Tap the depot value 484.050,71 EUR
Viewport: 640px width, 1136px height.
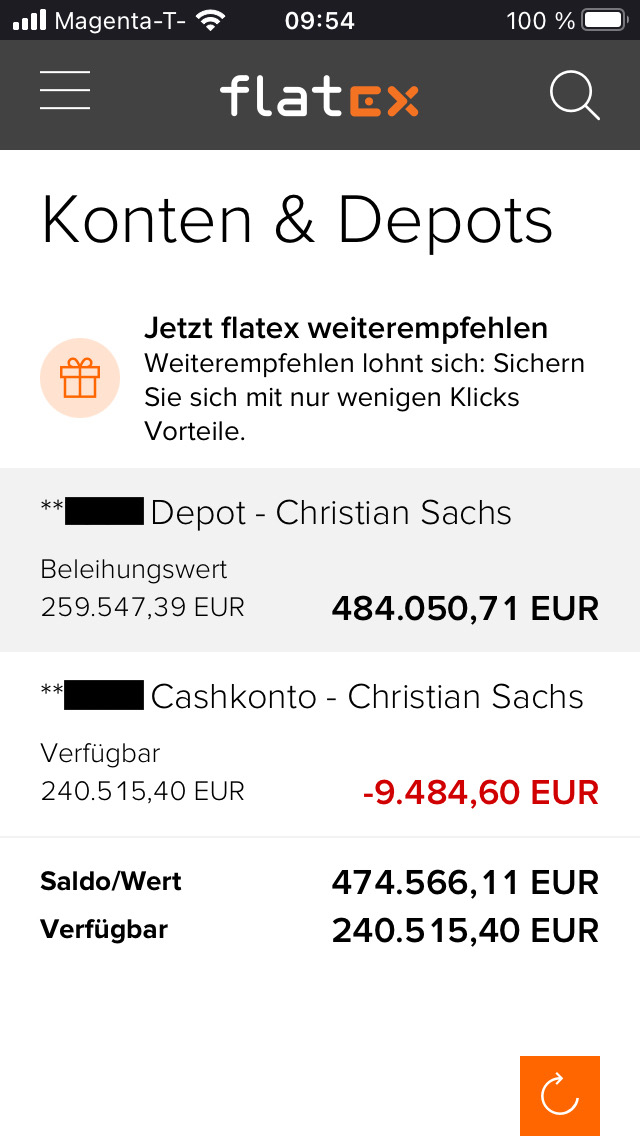click(x=465, y=607)
